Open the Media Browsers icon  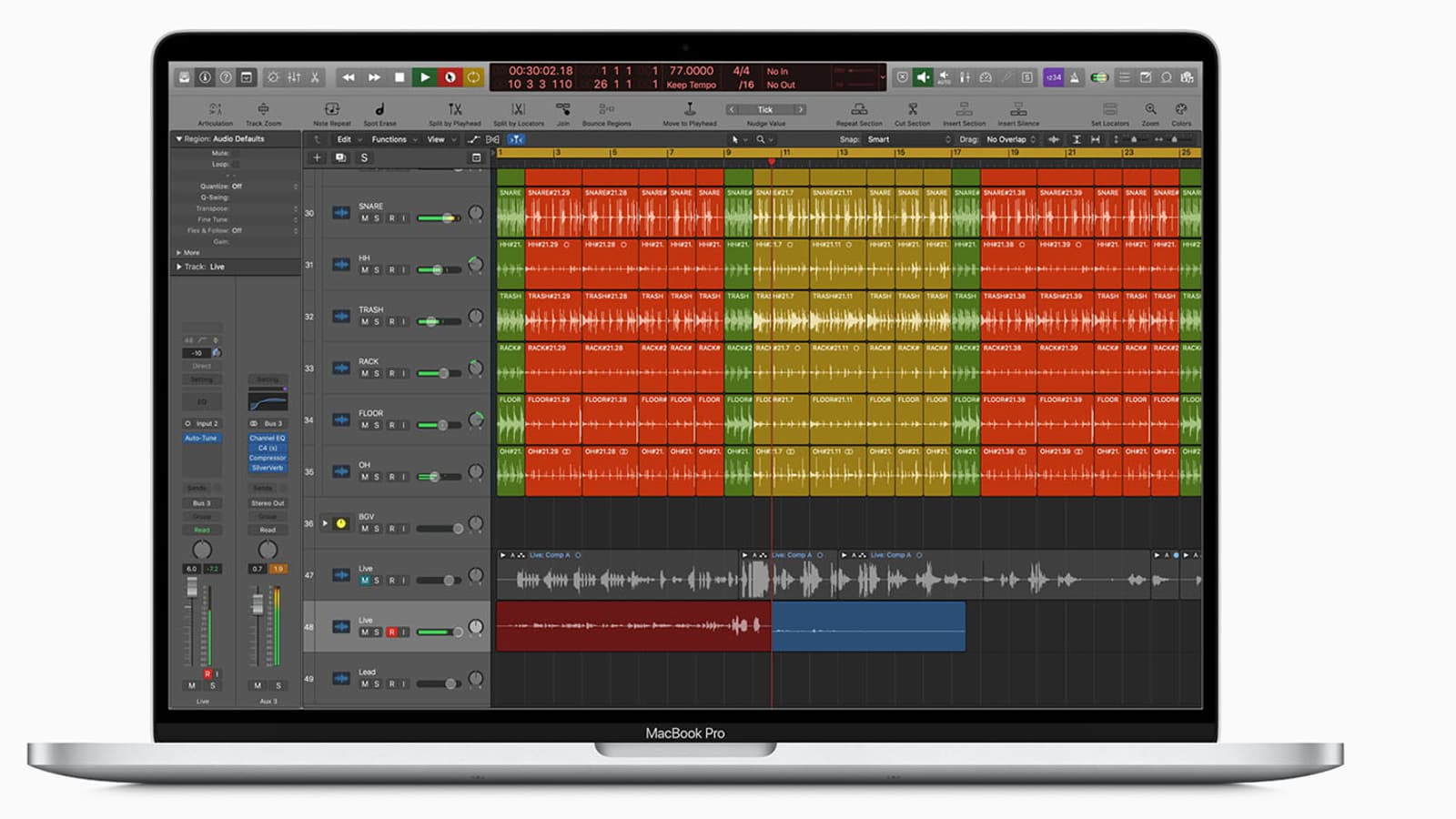click(1188, 77)
